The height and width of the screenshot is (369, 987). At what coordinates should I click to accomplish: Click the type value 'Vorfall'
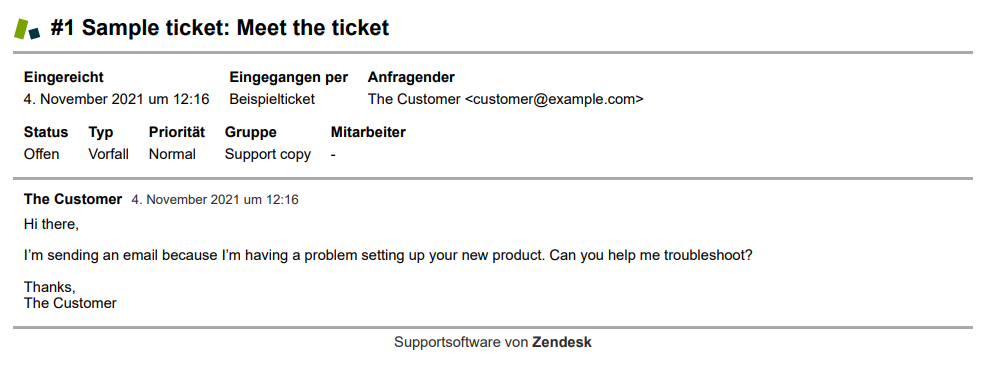click(x=108, y=154)
